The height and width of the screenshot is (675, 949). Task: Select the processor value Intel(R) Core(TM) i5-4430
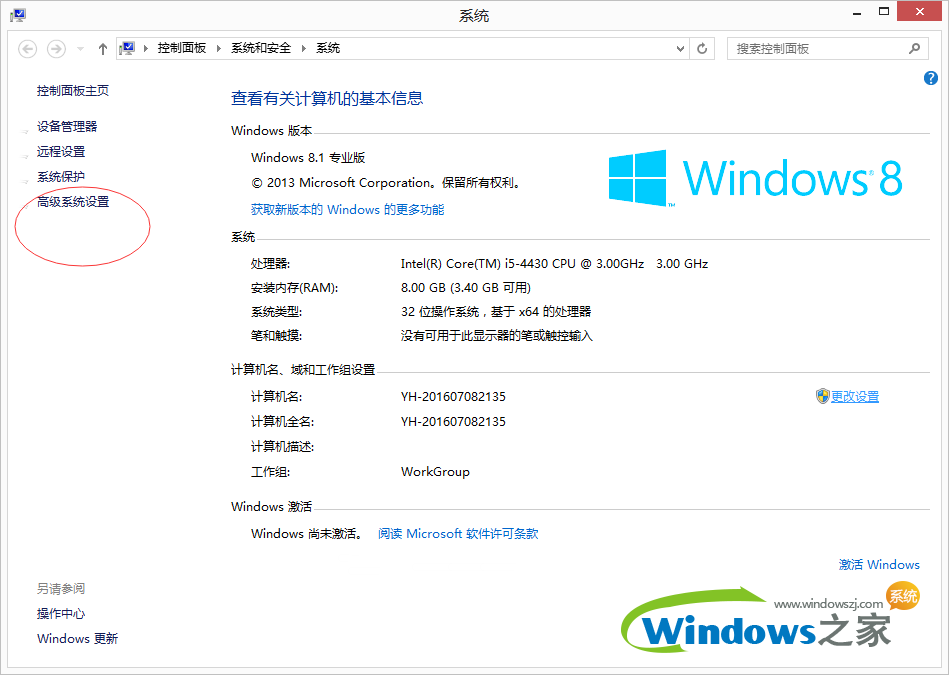[554, 263]
